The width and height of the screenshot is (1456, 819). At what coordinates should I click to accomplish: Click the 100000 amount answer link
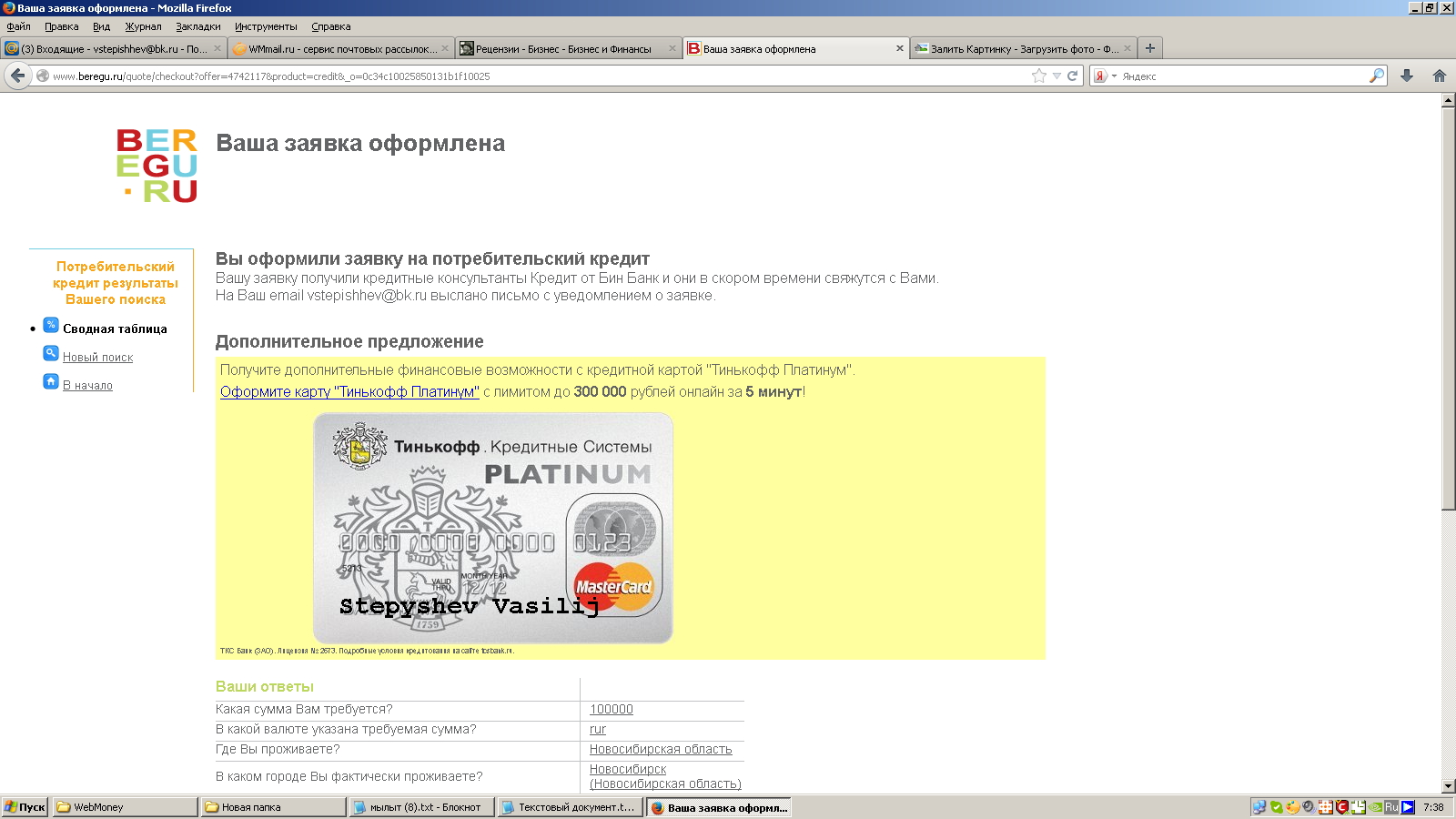(x=612, y=710)
